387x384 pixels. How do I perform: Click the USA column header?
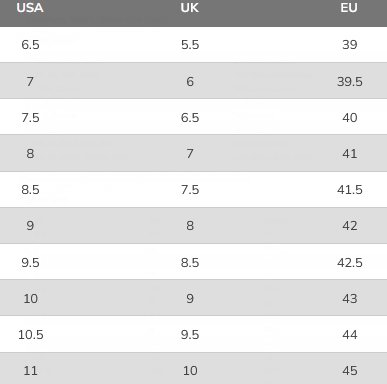30,8
